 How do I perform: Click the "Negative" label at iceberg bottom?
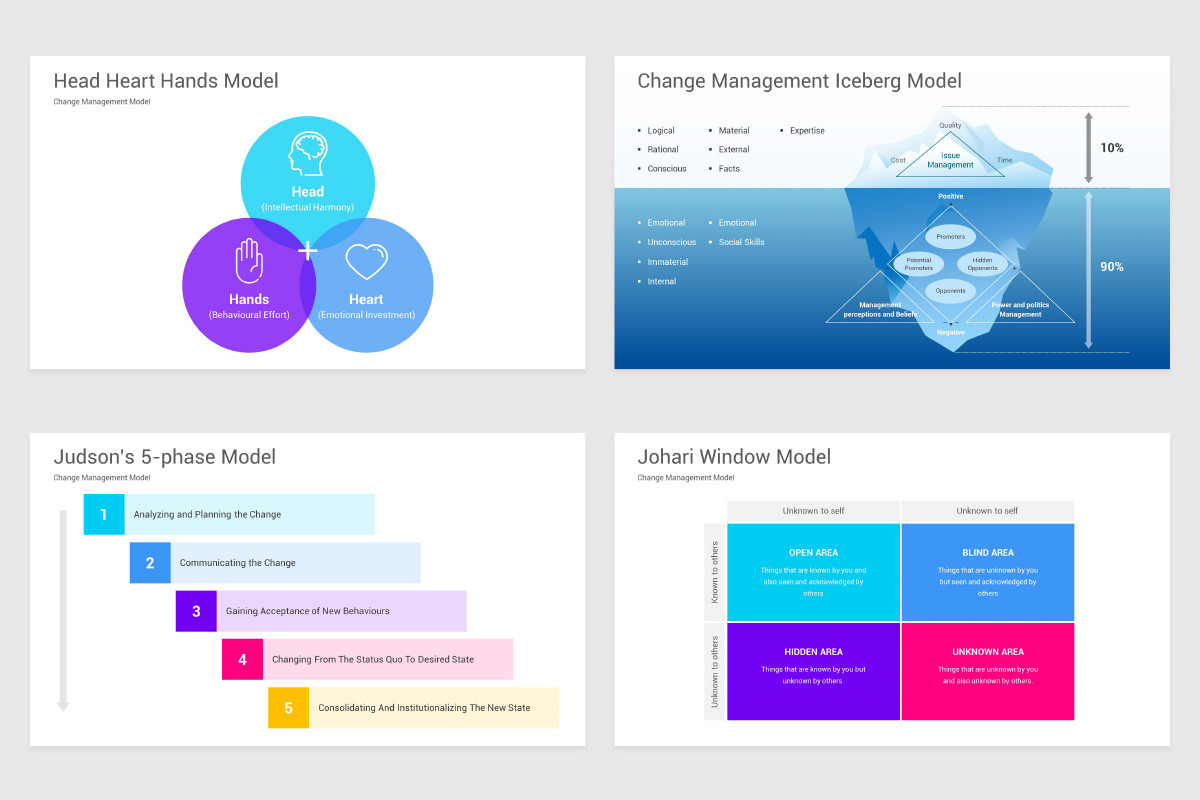pos(951,332)
